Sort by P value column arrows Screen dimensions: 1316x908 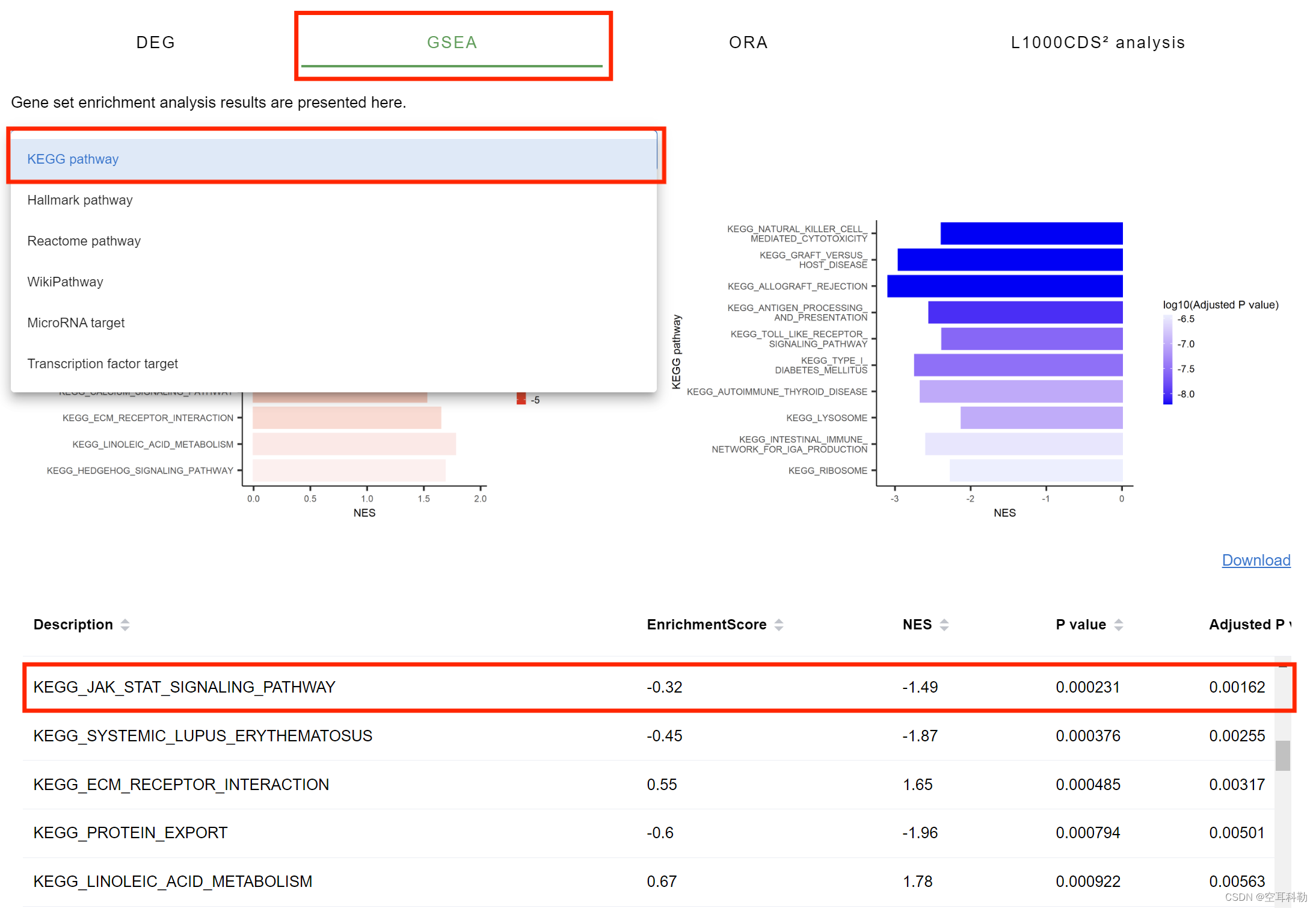pos(1118,625)
